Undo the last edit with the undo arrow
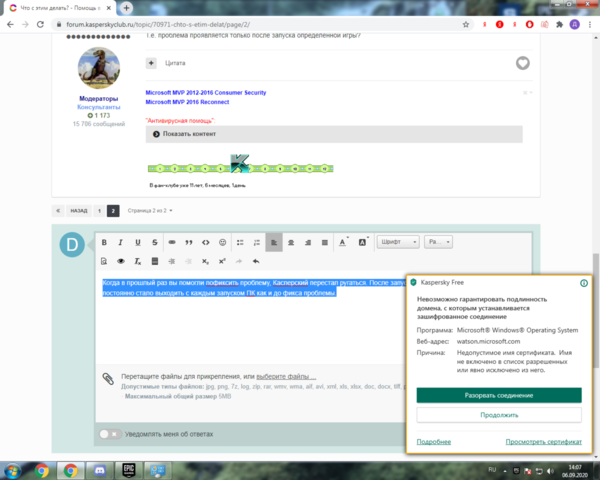Viewport: 600px width, 480px height. click(256, 261)
